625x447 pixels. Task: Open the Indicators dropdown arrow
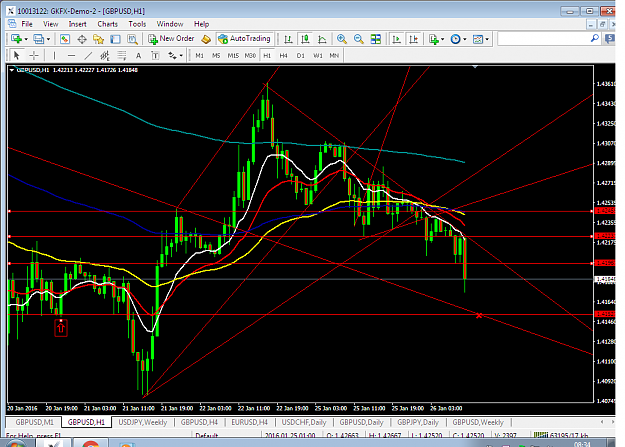[x=442, y=39]
